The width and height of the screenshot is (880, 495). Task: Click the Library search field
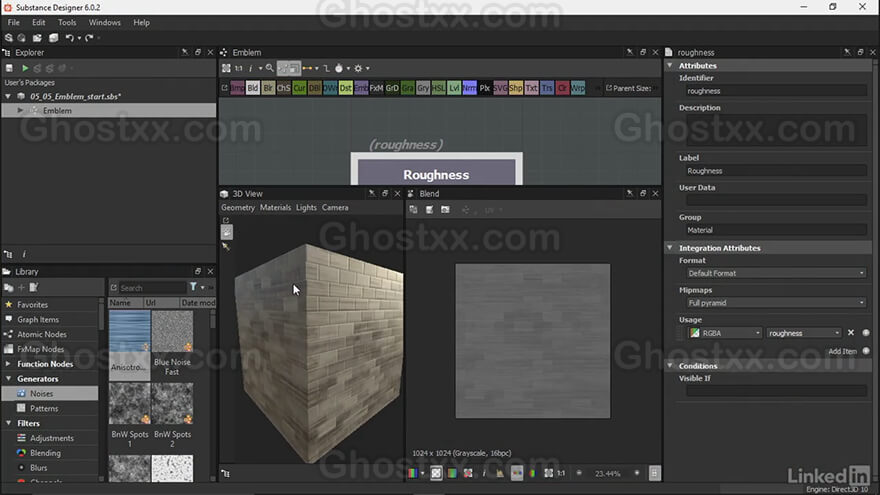pos(152,287)
